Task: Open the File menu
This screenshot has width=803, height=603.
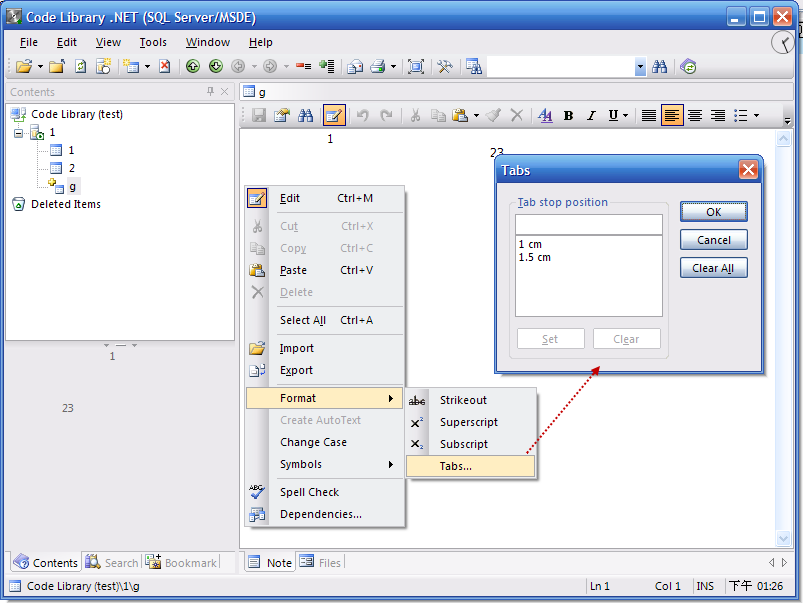Action: 29,42
